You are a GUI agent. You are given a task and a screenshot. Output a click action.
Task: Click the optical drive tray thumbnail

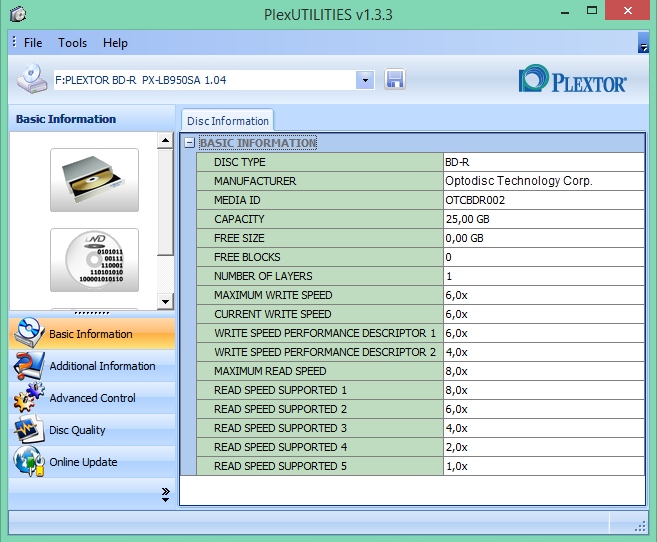(x=94, y=180)
